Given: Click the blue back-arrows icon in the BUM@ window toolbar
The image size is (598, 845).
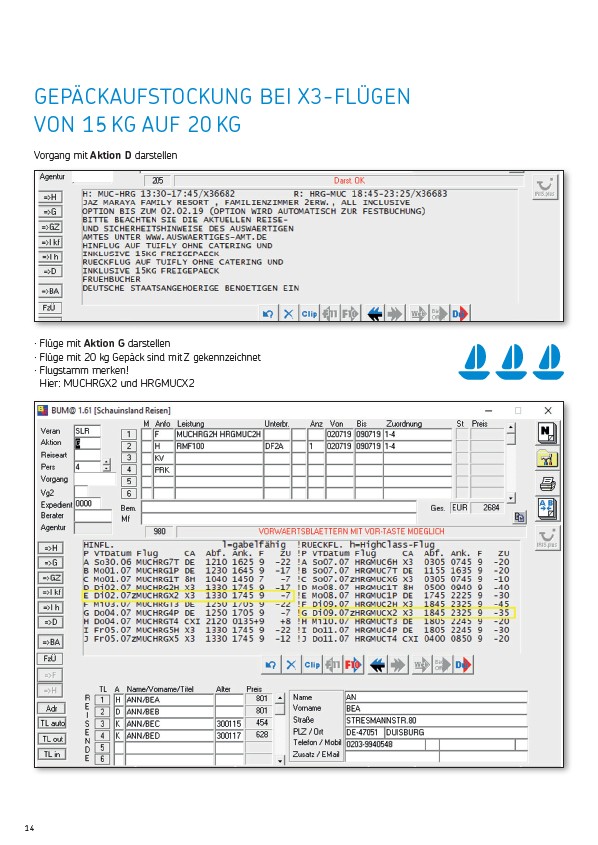Looking at the screenshot, I should [377, 666].
